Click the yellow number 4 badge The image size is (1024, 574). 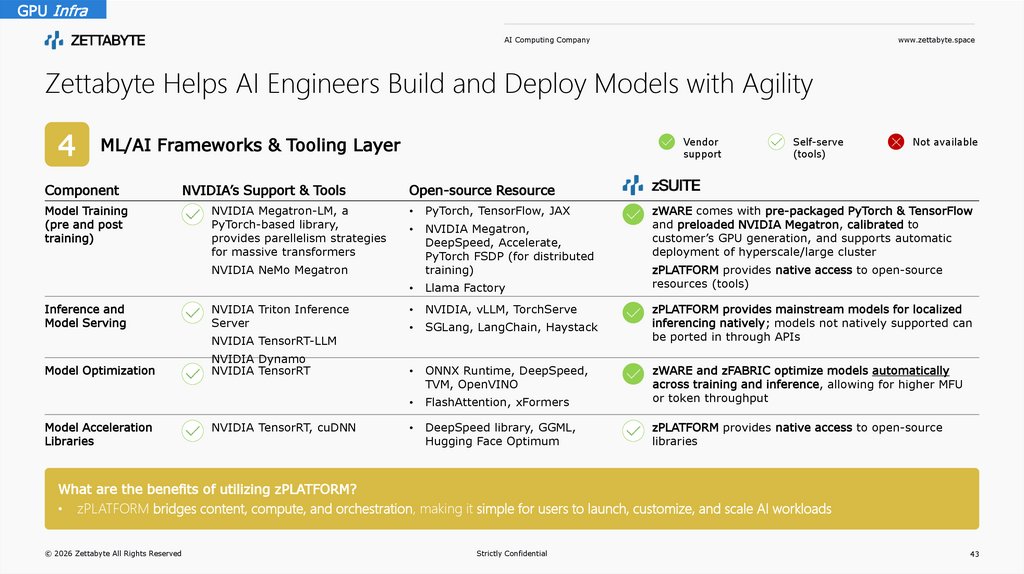pyautogui.click(x=67, y=144)
